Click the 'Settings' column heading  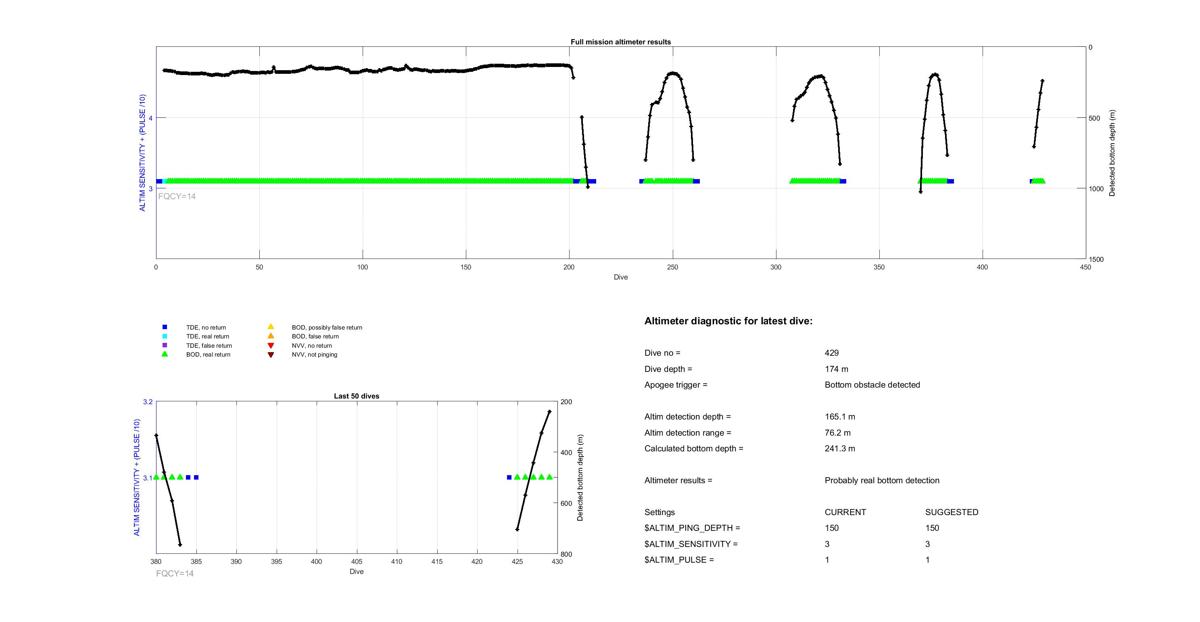660,513
